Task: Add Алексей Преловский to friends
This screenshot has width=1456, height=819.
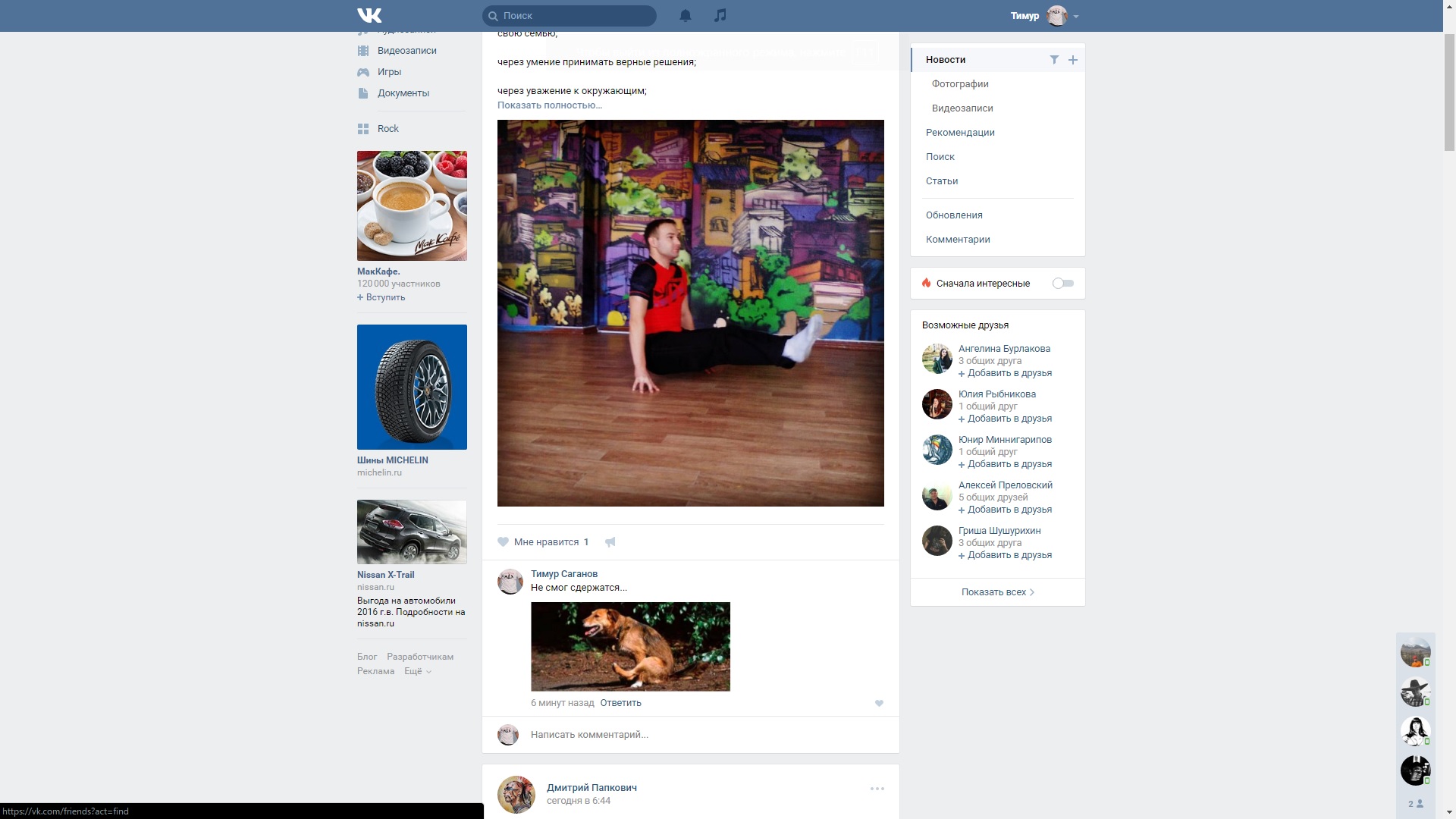Action: point(1006,510)
